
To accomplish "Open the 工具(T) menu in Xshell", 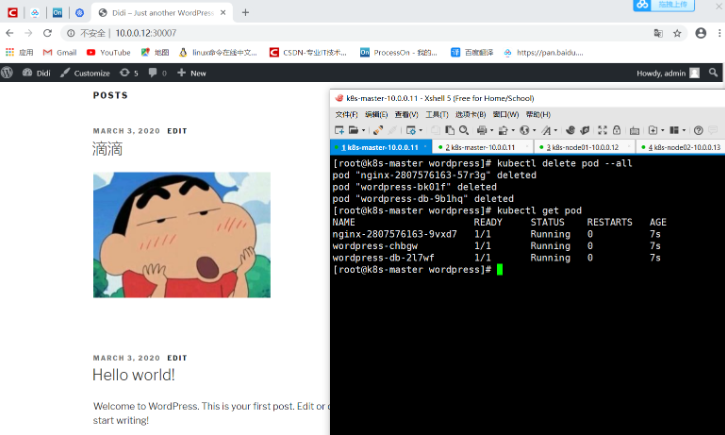I will click(437, 114).
